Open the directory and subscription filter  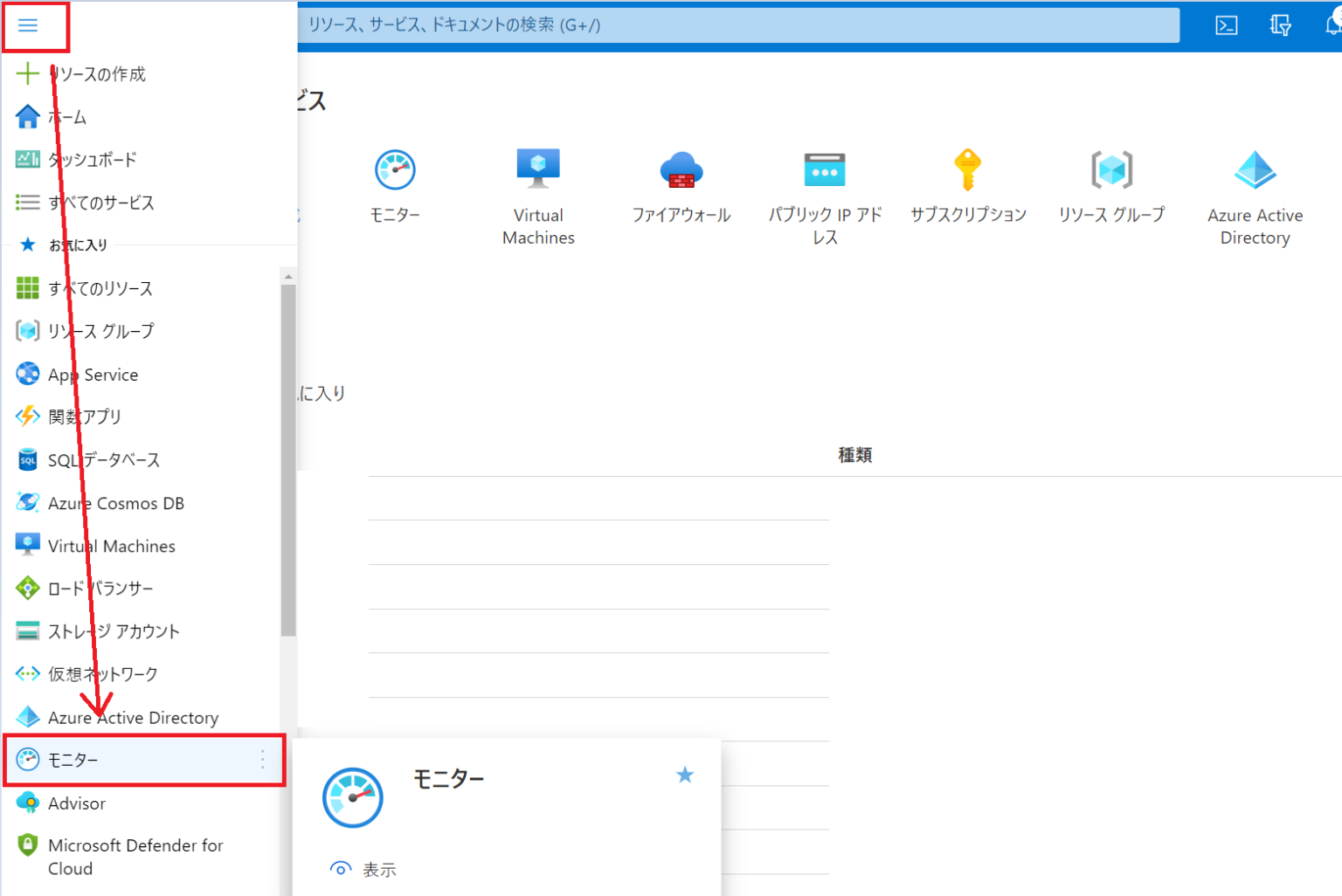[x=1279, y=25]
